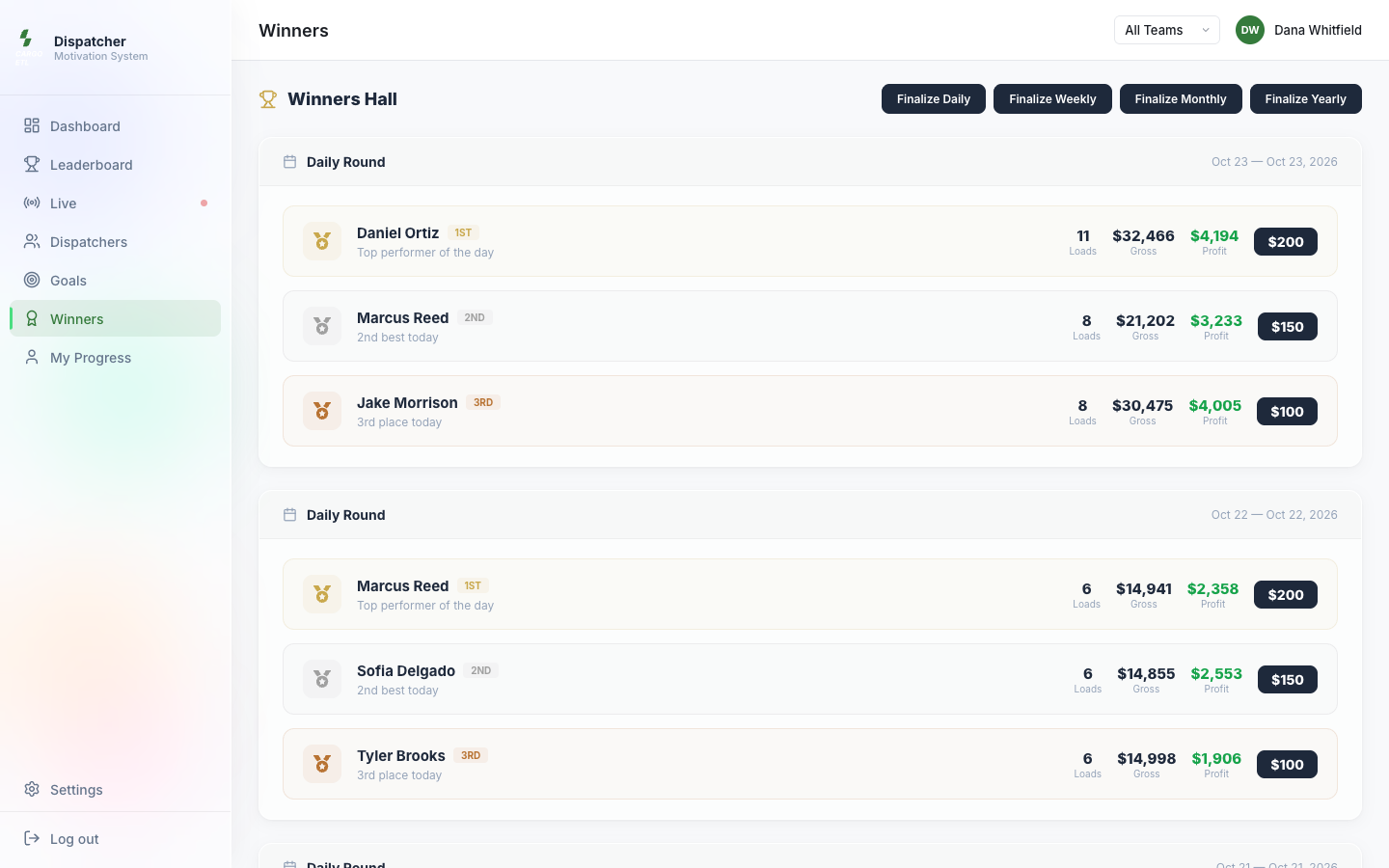1389x868 pixels.
Task: Click the Leaderboard trophy icon
Action: (x=32, y=165)
